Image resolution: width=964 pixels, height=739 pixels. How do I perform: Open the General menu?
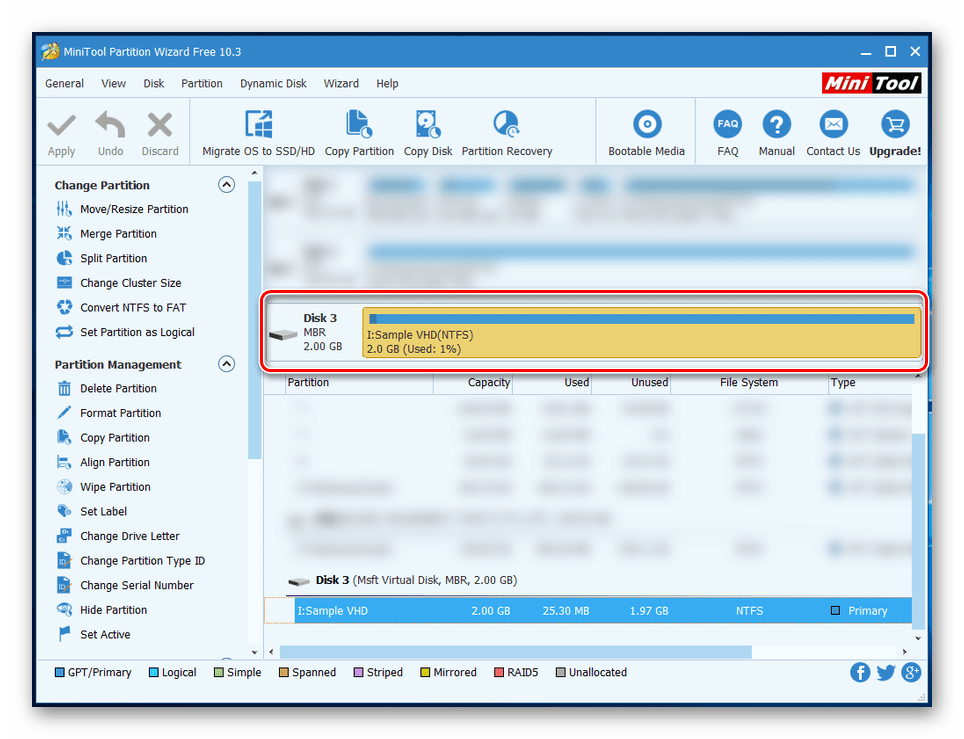[64, 84]
